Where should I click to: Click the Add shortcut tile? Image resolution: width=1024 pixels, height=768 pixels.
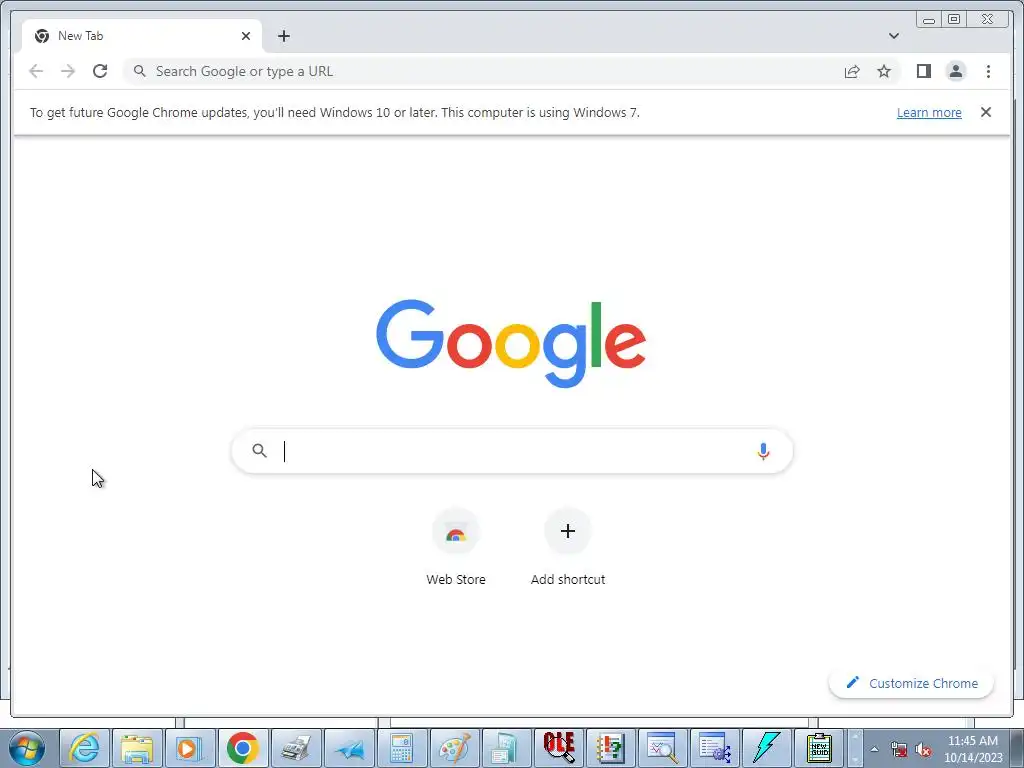pyautogui.click(x=568, y=549)
